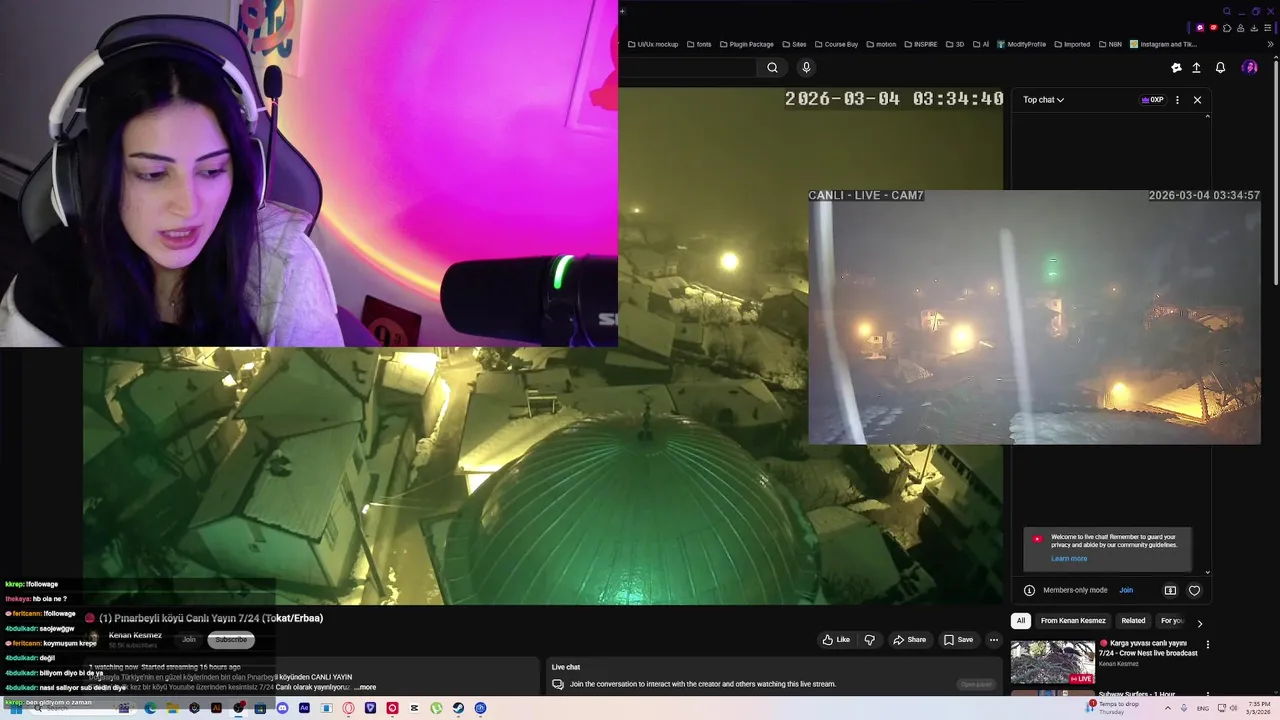
Task: Open the Temps to drop weather widget
Action: point(1112,708)
